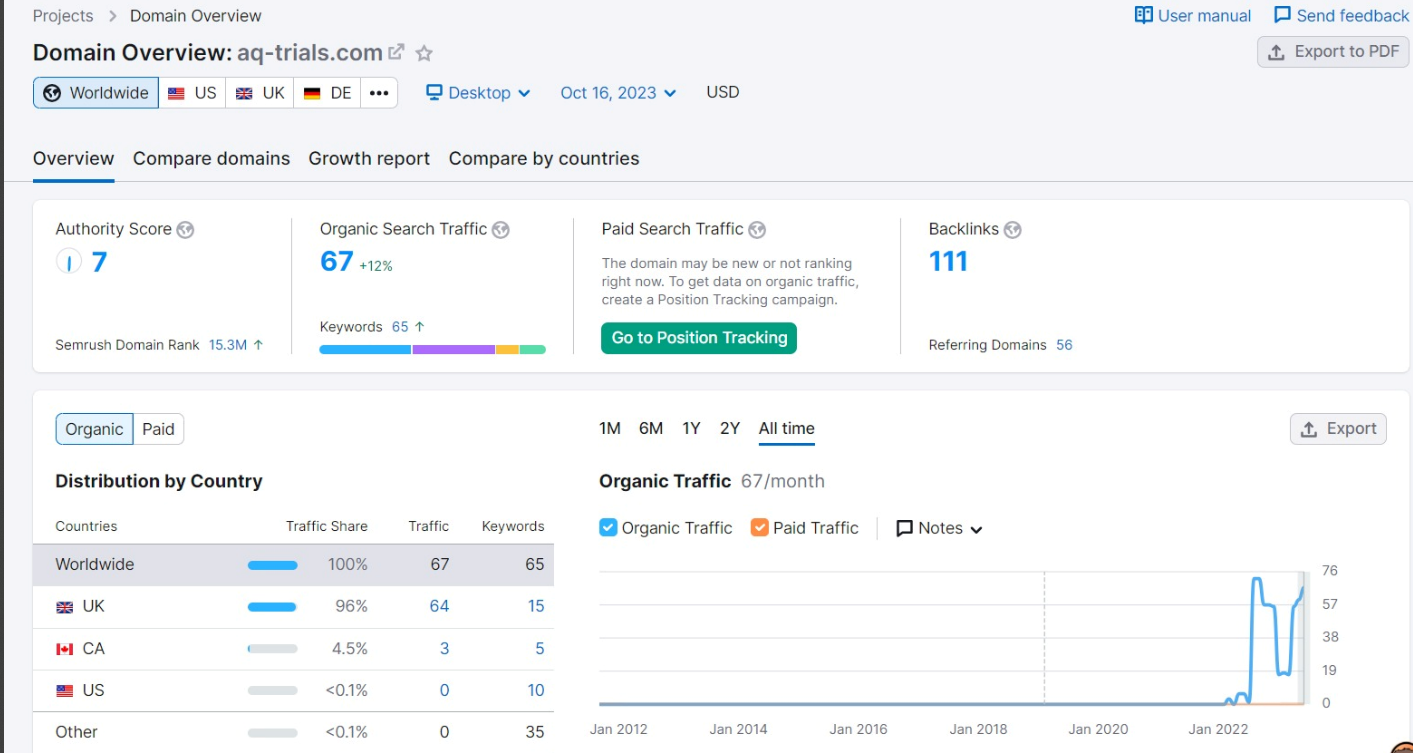This screenshot has height=753, width=1413.
Task: Click the Notes speech bubble icon
Action: click(905, 528)
